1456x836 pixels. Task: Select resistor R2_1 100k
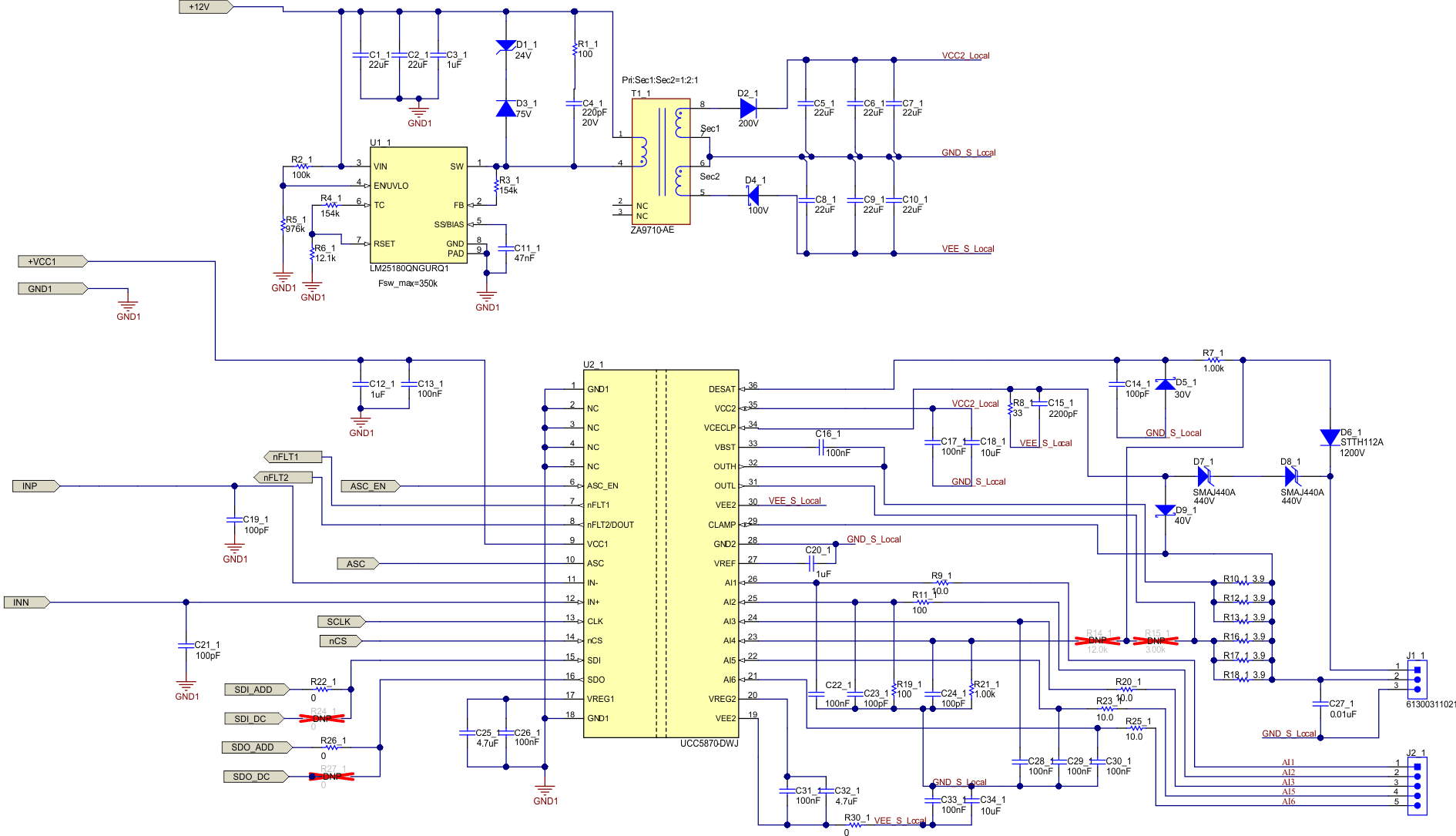[302, 166]
